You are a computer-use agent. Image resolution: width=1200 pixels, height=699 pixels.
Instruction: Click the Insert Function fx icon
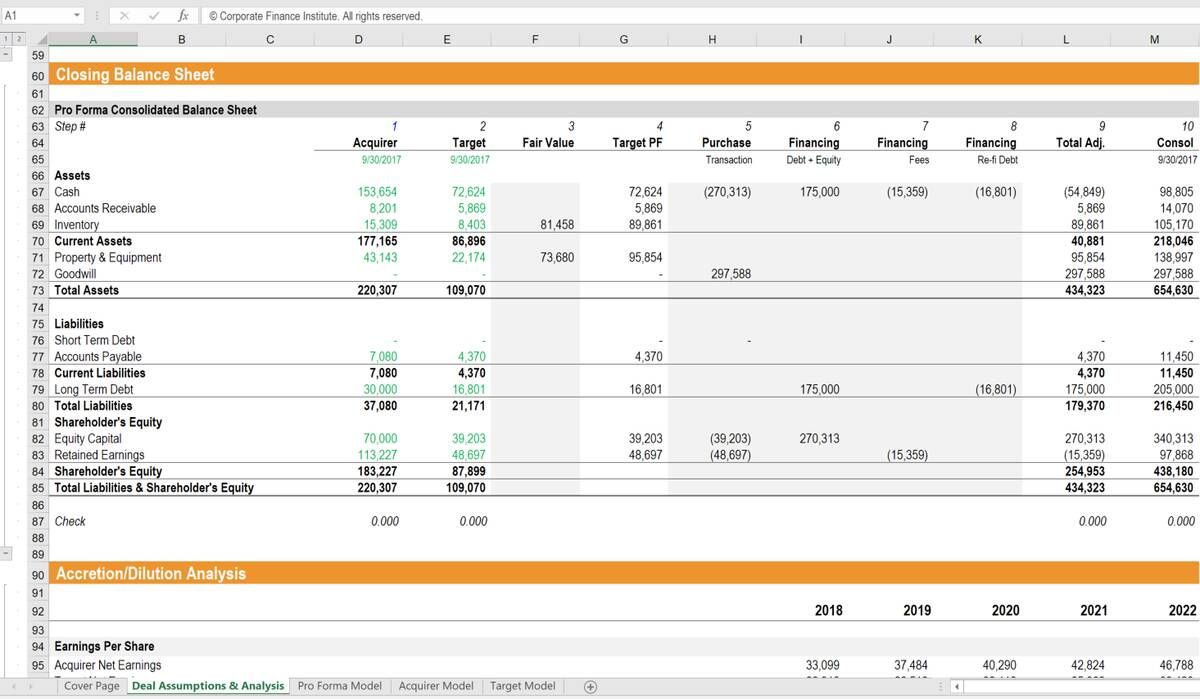click(x=183, y=16)
